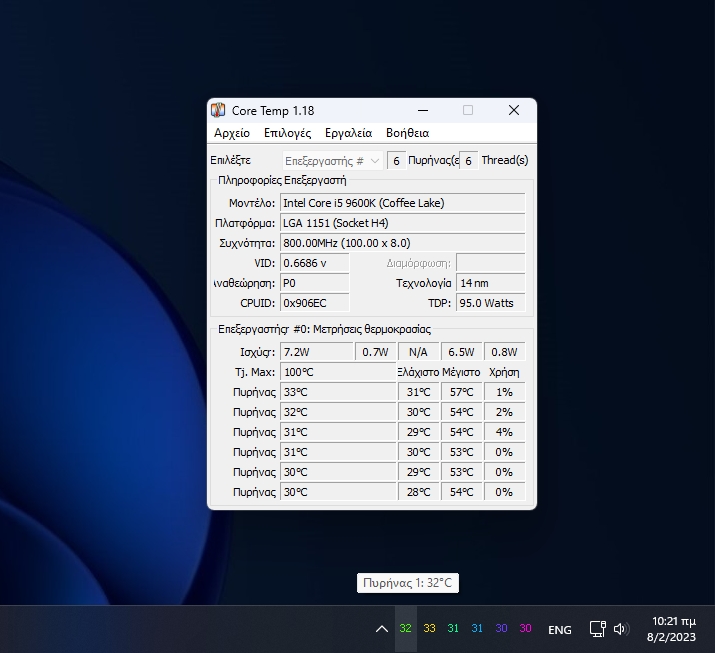Close the Core Temp window
Screen dimensions: 715x653
[x=513, y=110]
